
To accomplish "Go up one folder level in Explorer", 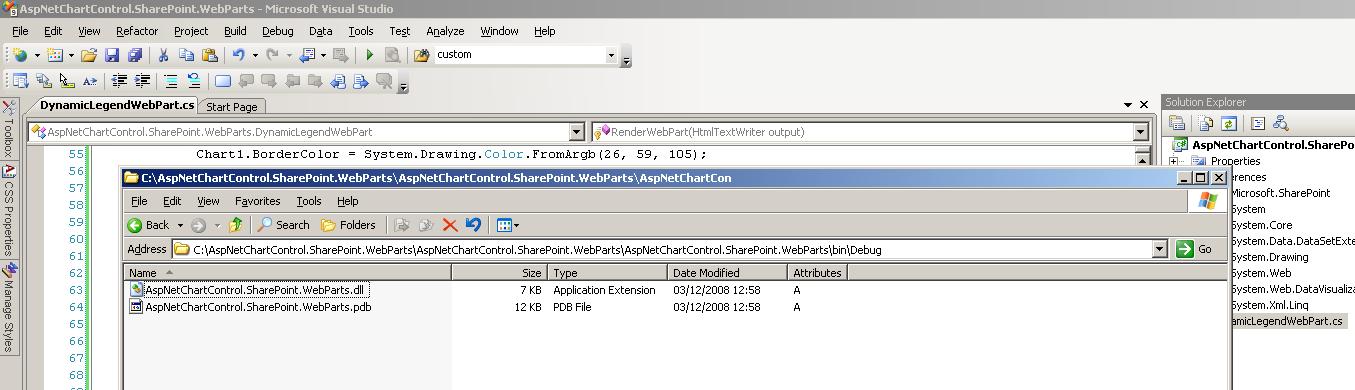I will coord(236,225).
